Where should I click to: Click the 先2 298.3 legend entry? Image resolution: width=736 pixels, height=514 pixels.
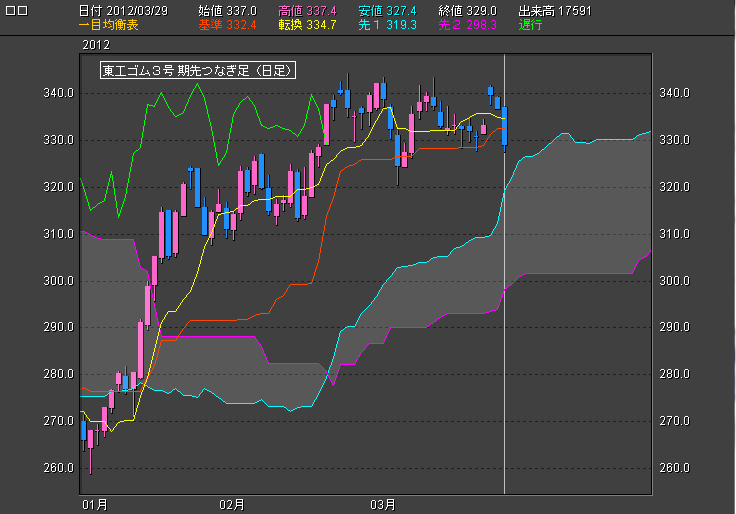point(468,24)
